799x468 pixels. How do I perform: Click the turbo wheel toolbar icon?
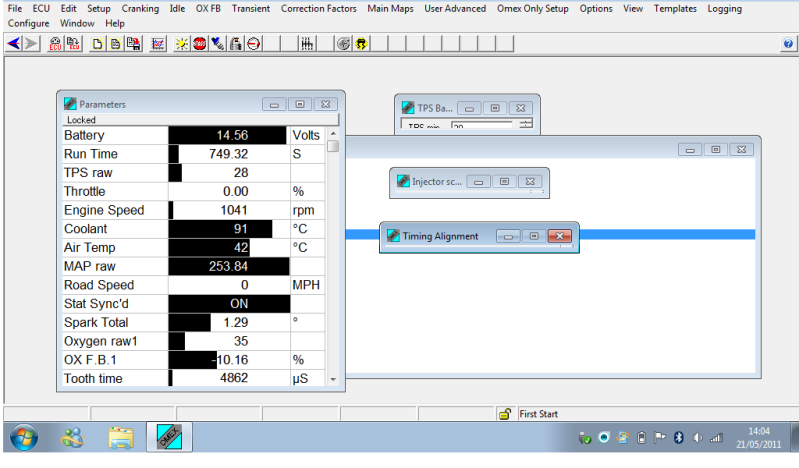pos(343,44)
